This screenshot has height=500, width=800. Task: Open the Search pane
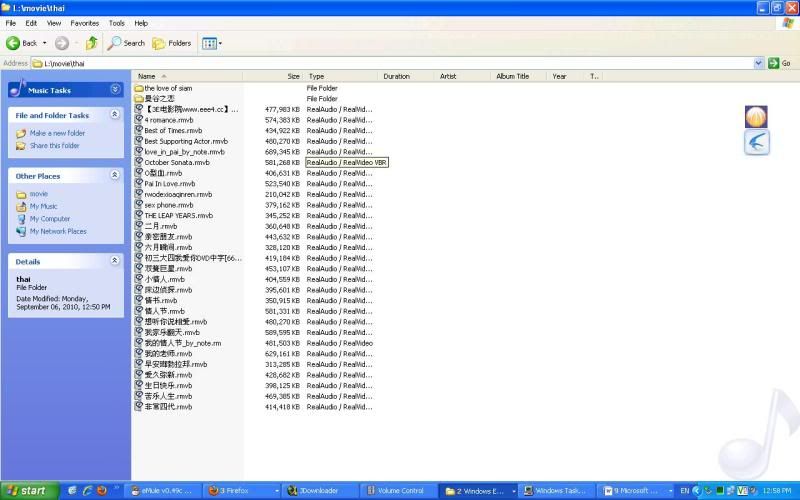(126, 43)
